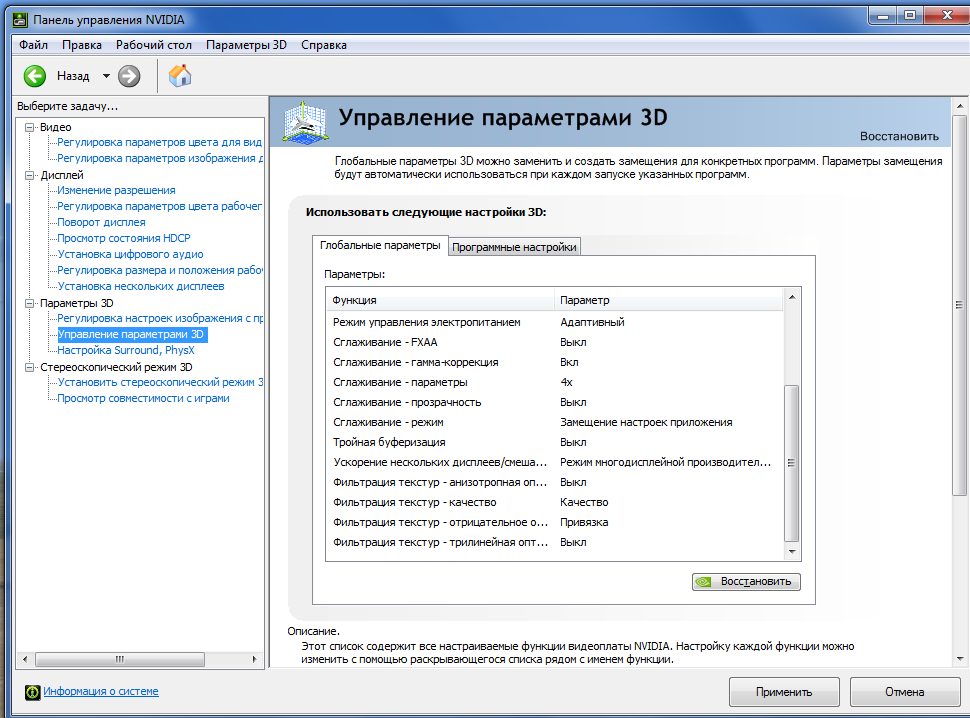Image resolution: width=970 pixels, height=718 pixels.
Task: Open Поворот дисплея task
Action: point(101,223)
